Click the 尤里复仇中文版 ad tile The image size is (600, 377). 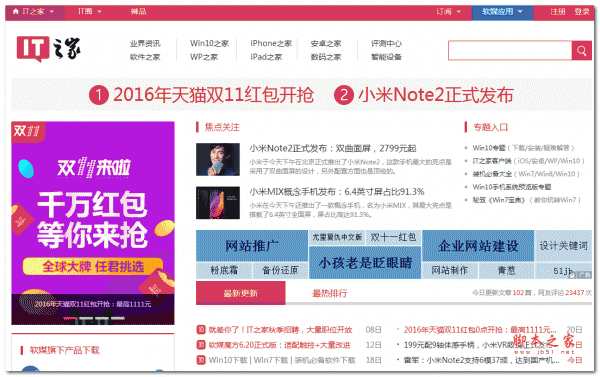click(x=337, y=237)
